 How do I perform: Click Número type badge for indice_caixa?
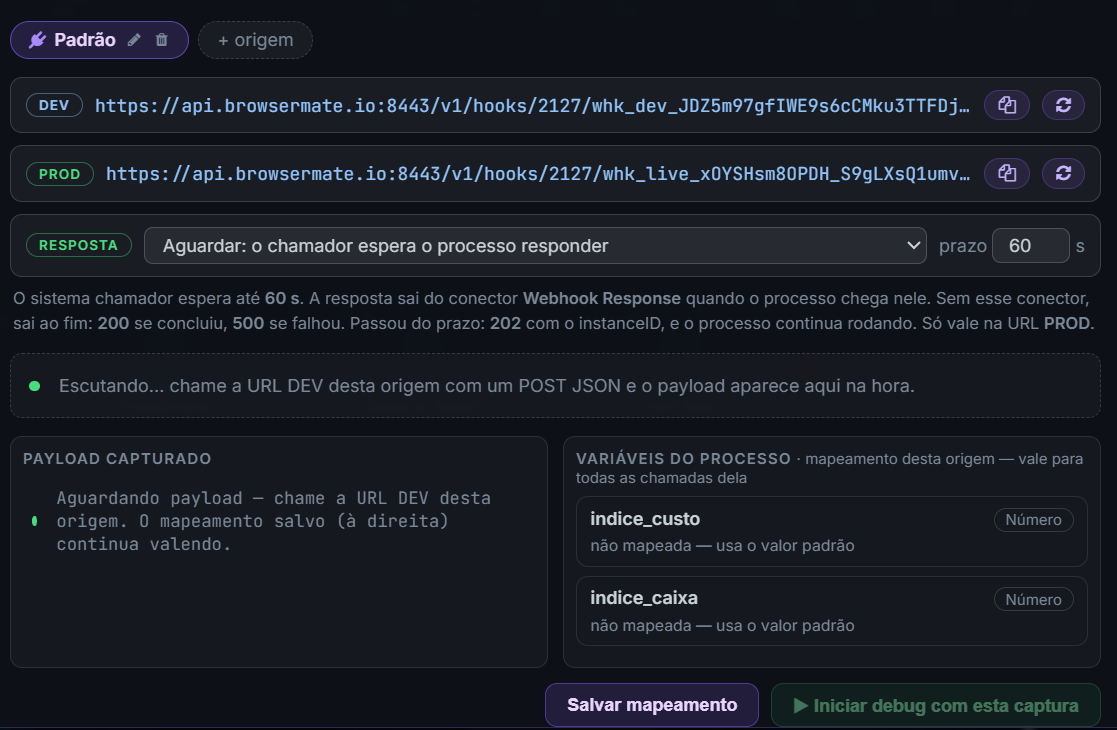click(1034, 600)
